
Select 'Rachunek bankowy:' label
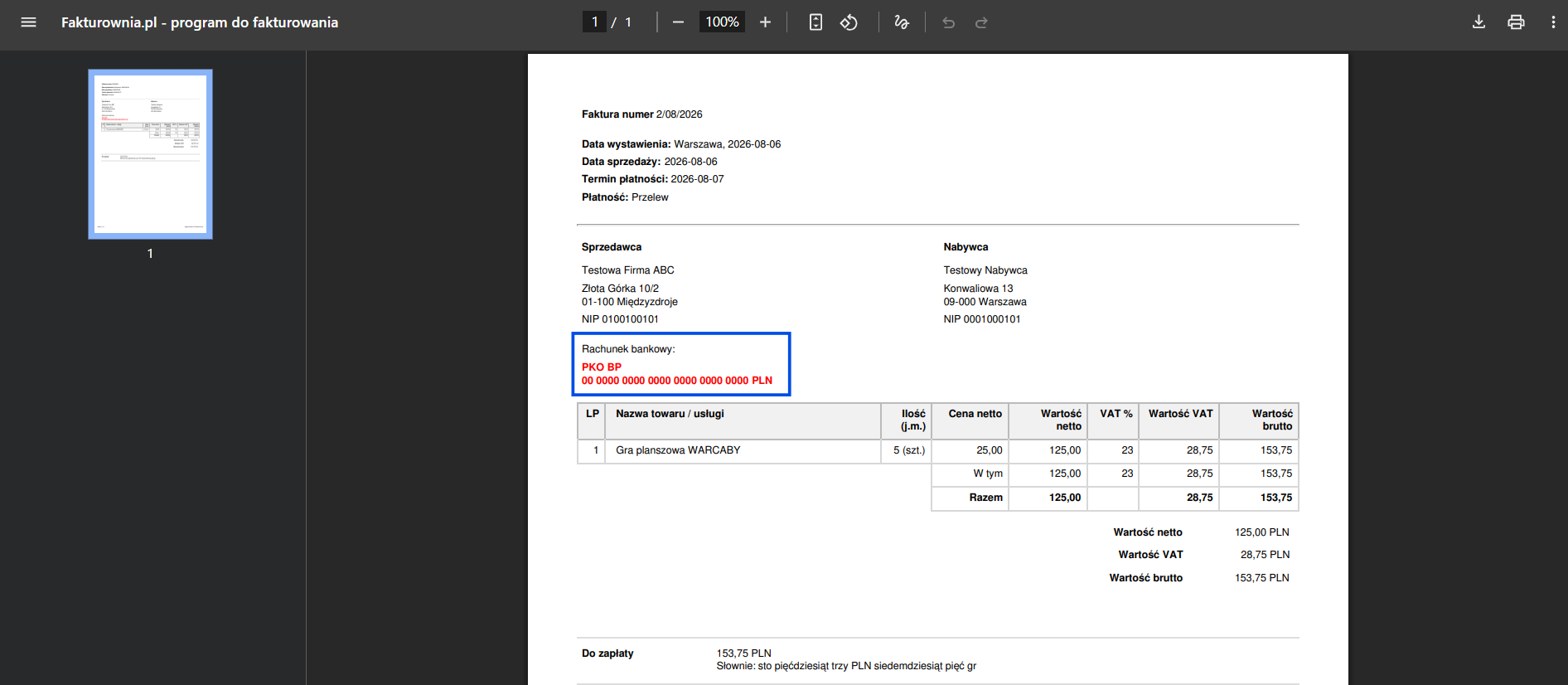click(628, 349)
